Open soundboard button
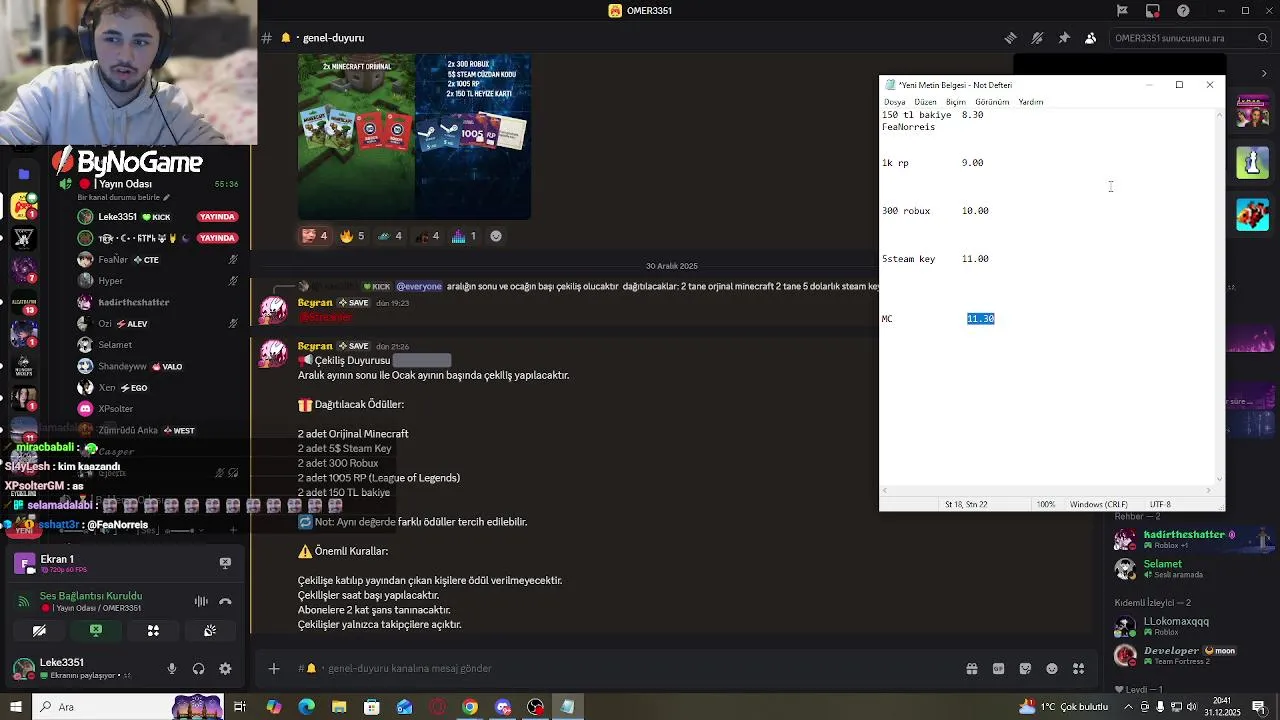This screenshot has height=720, width=1280. [210, 631]
